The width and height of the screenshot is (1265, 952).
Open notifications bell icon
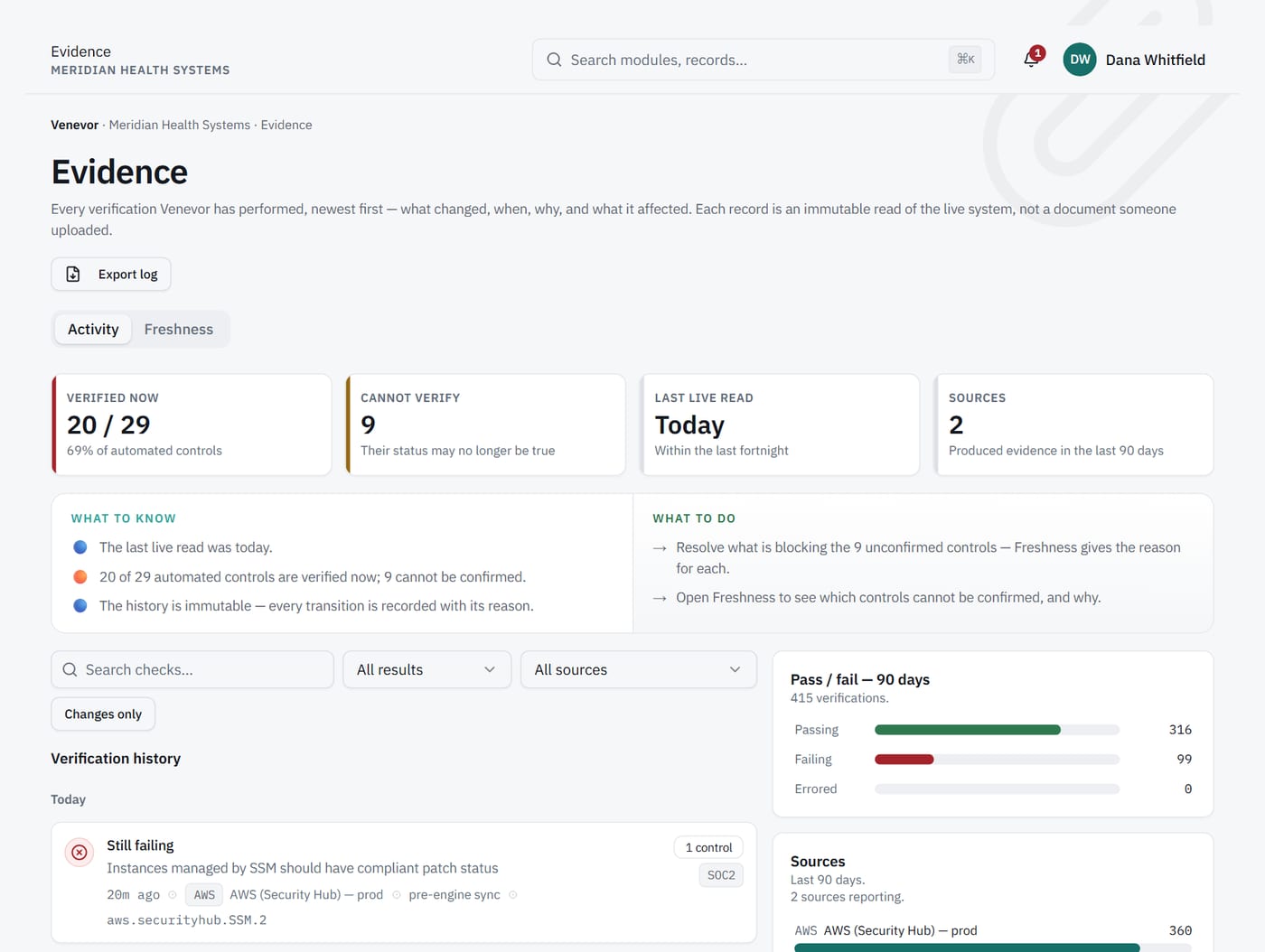click(1031, 60)
